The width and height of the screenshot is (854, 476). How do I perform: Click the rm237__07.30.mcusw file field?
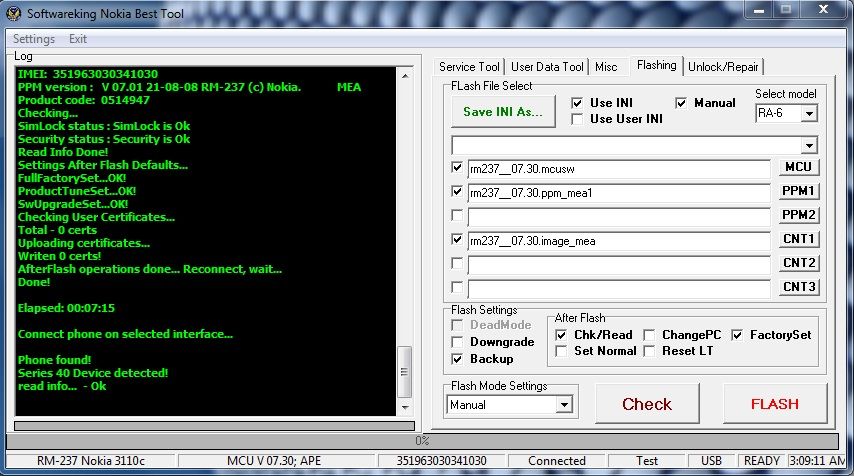pos(619,169)
